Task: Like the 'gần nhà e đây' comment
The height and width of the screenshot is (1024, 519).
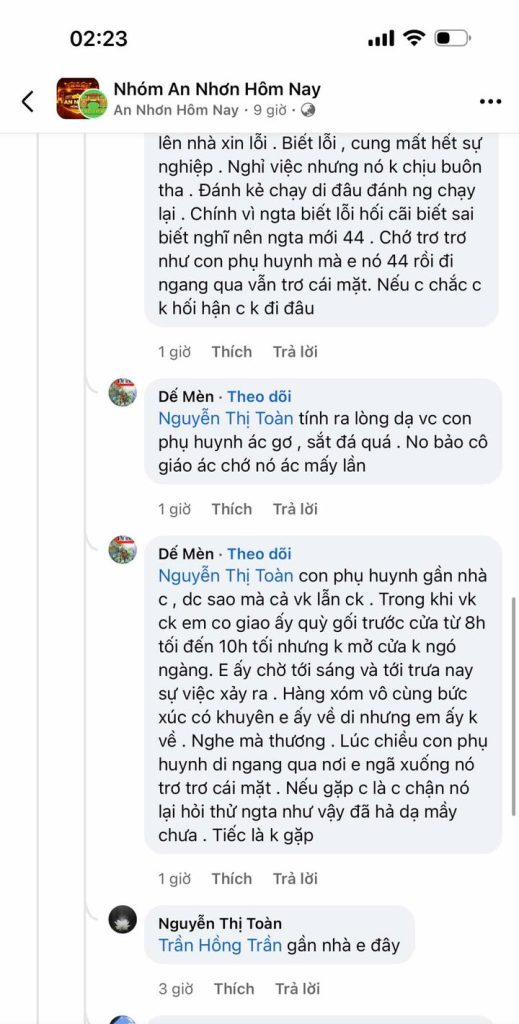Action: tap(233, 989)
